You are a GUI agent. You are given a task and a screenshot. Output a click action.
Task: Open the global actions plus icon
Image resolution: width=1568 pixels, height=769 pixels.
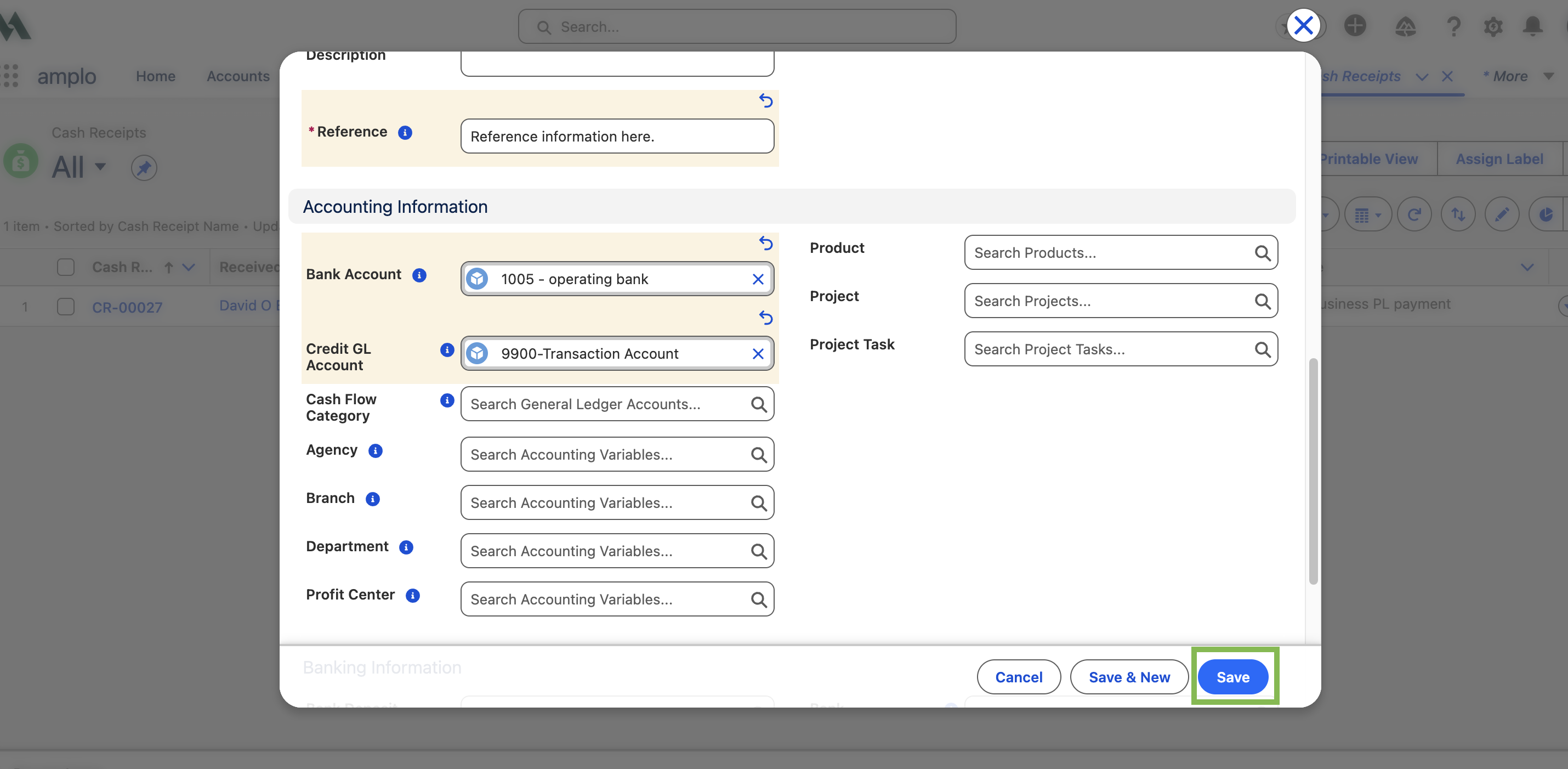pyautogui.click(x=1355, y=26)
